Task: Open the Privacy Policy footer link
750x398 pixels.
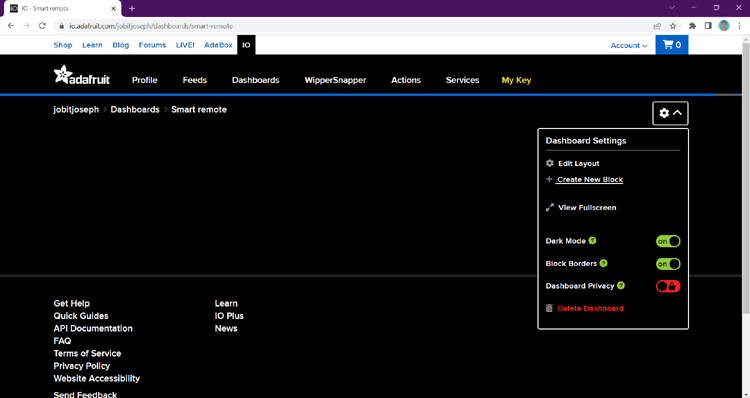Action: pyautogui.click(x=81, y=365)
